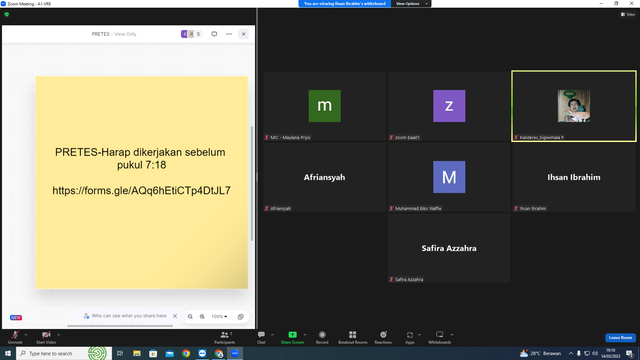The height and width of the screenshot is (360, 640).
Task: Select Afriansyah participant tile
Action: tap(324, 177)
